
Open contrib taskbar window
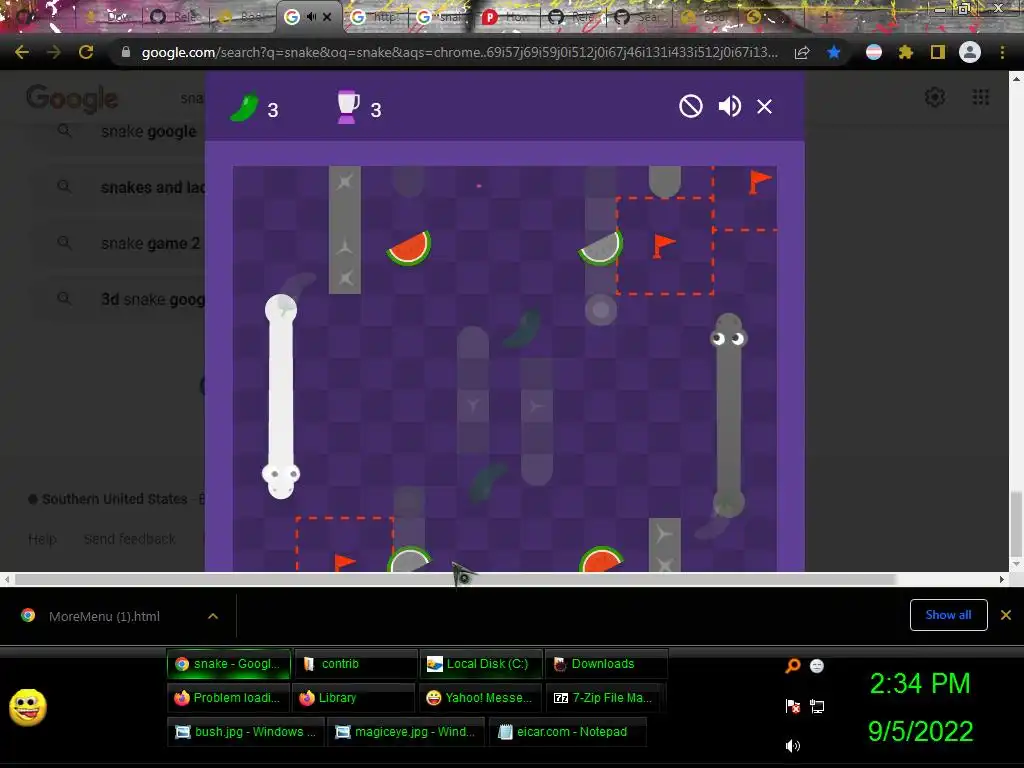coord(355,664)
